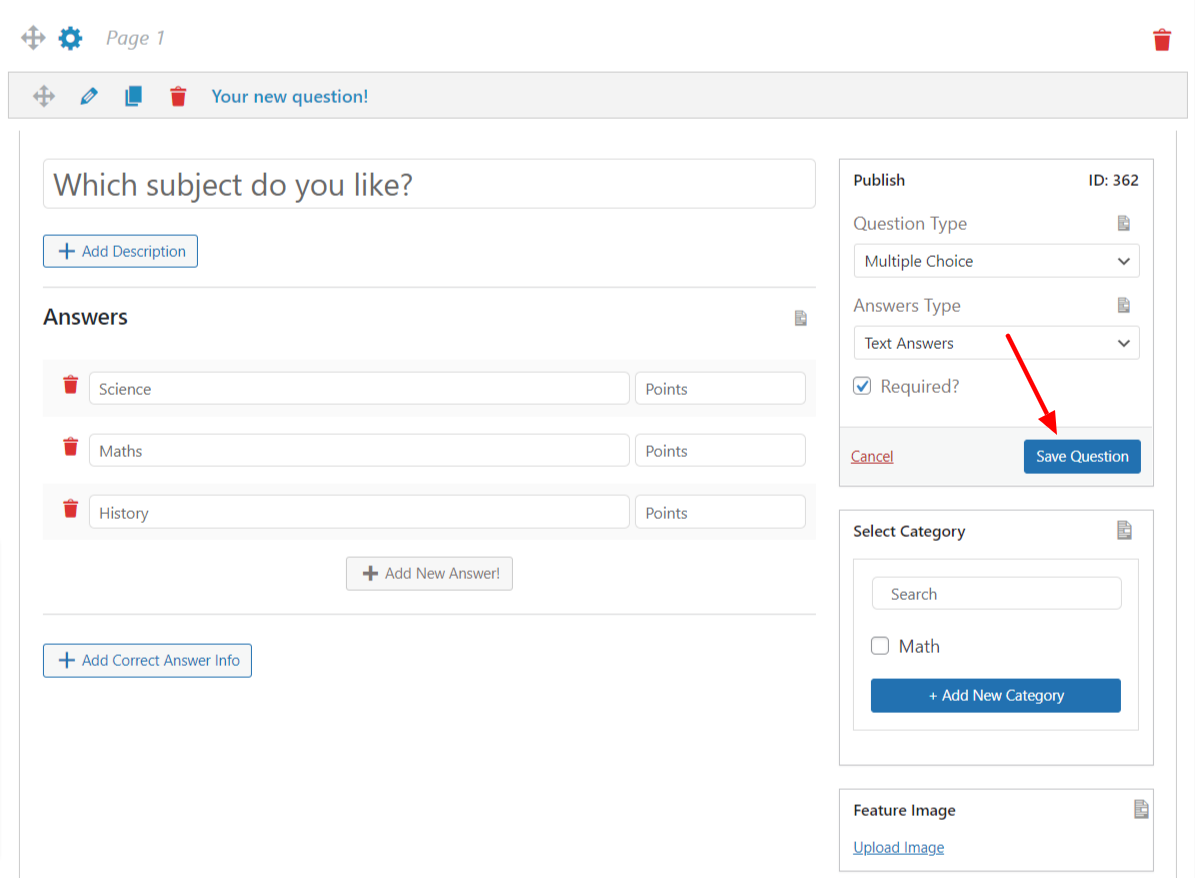Image resolution: width=1195 pixels, height=878 pixels.
Task: Check the Math category checkbox
Action: pos(879,646)
